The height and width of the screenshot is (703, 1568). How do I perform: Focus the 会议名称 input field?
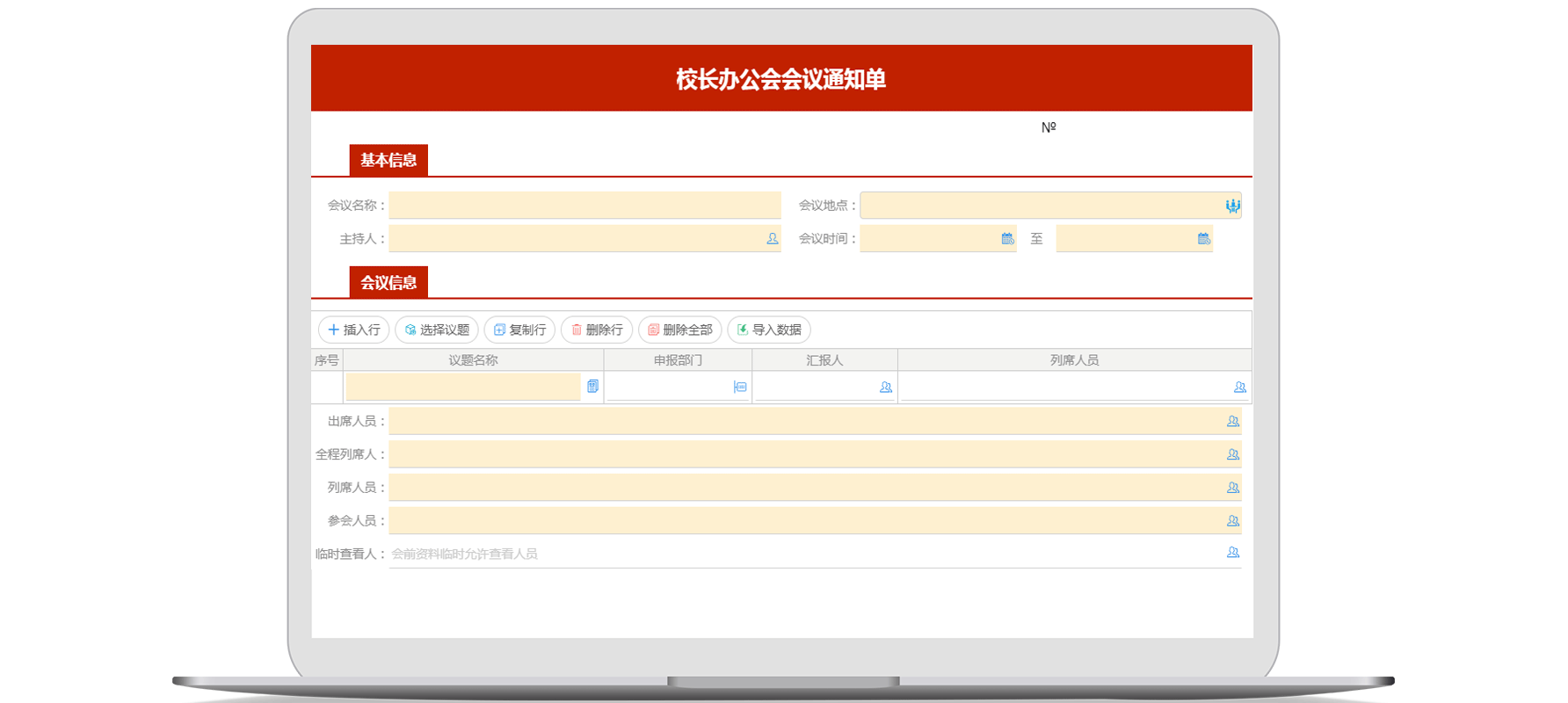pos(584,206)
